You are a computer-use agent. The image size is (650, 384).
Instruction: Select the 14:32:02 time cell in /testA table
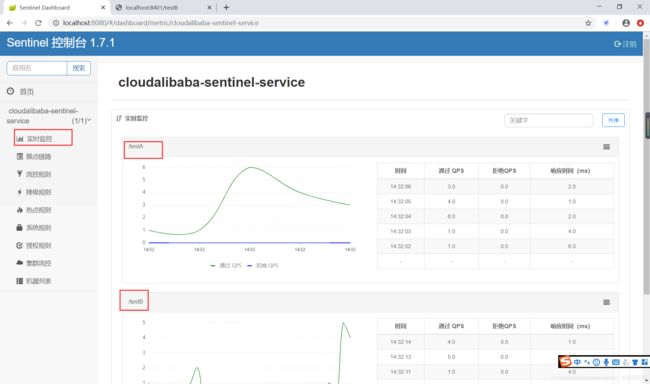(x=400, y=246)
